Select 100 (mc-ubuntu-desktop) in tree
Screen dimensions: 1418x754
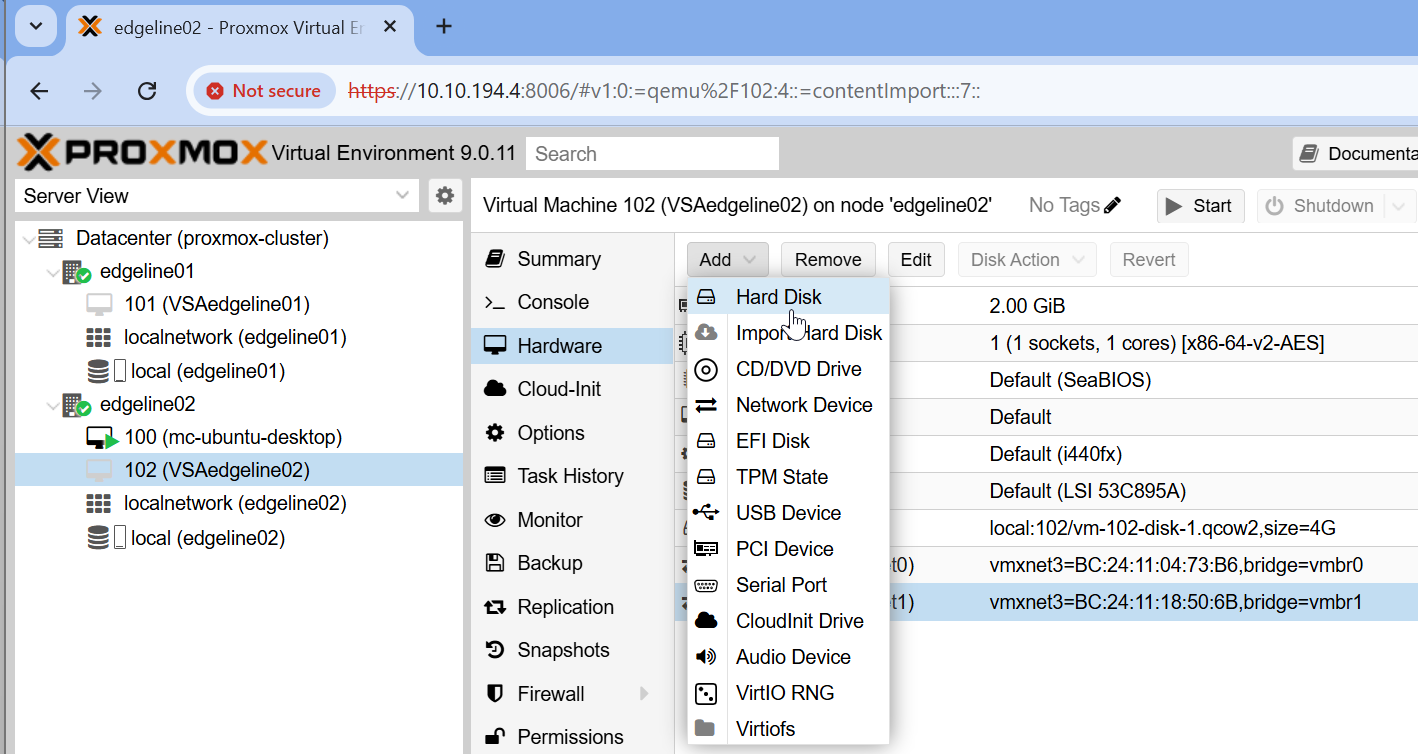(x=233, y=437)
